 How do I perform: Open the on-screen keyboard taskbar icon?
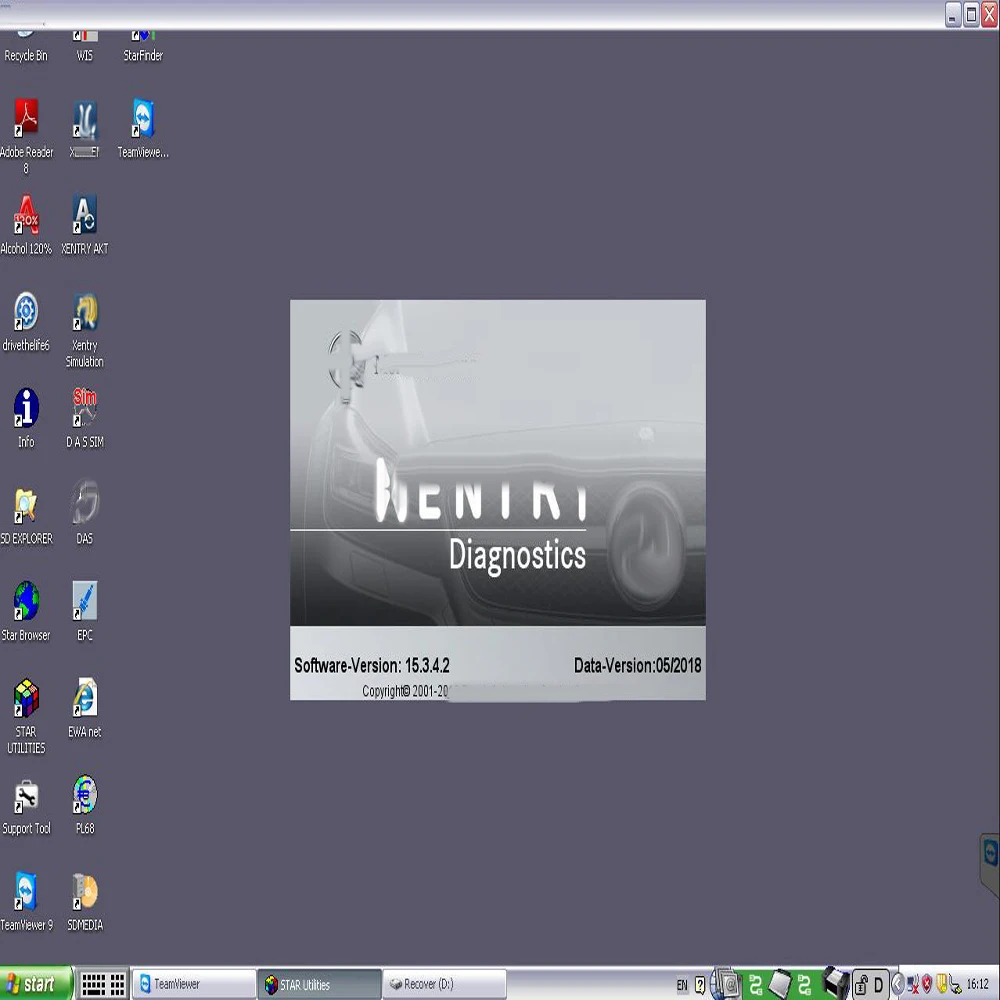pyautogui.click(x=93, y=985)
